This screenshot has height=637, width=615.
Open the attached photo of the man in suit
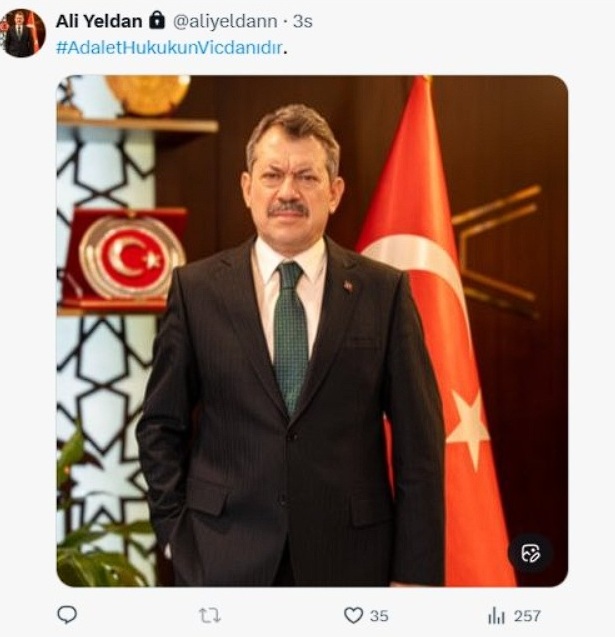(x=312, y=331)
